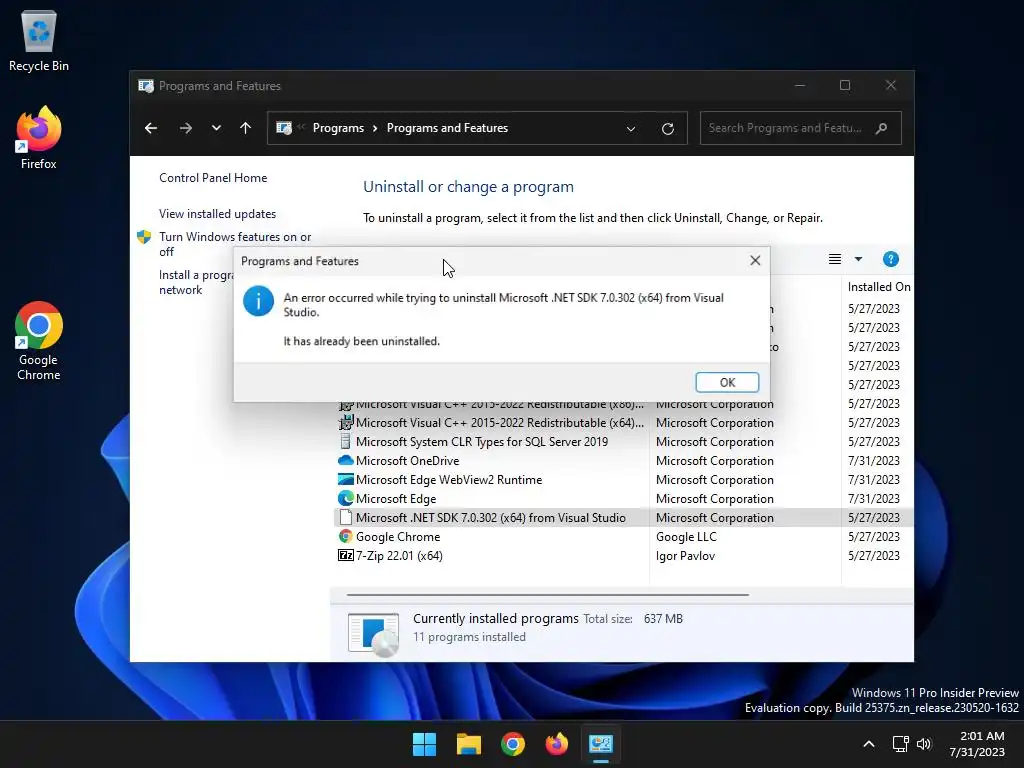The width and height of the screenshot is (1024, 768).
Task: Click the change view icon
Action: [x=835, y=259]
